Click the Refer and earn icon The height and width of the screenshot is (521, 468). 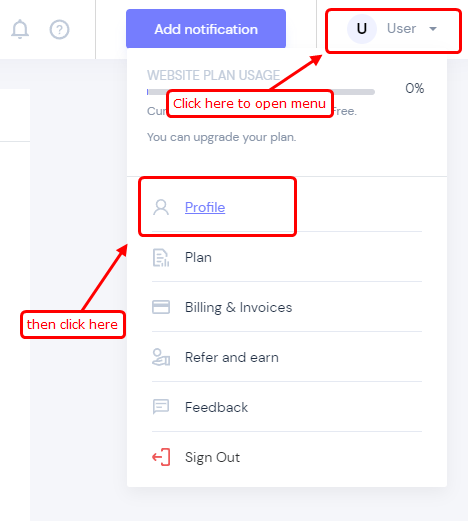click(x=161, y=357)
